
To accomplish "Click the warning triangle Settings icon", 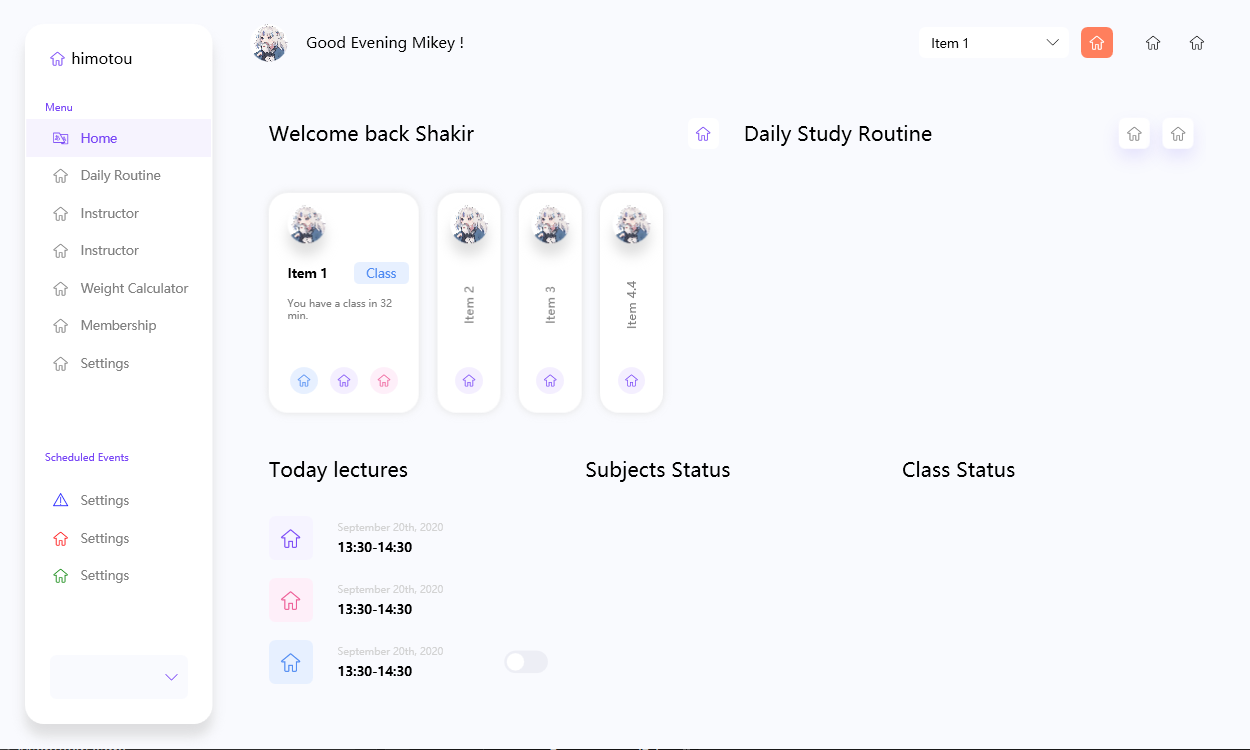I will click(61, 500).
